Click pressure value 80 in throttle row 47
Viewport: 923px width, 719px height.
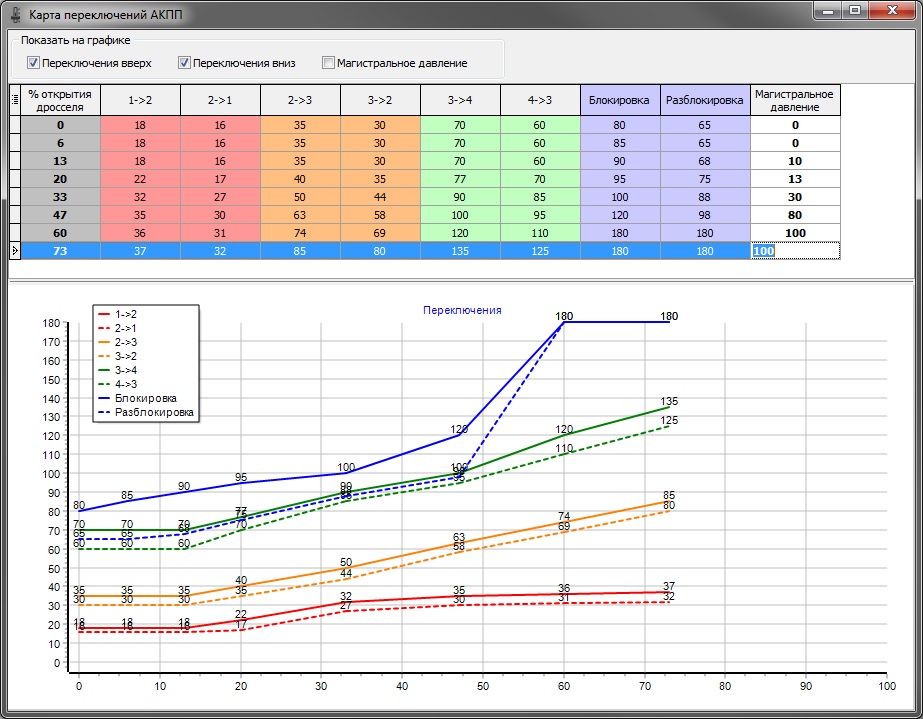tap(795, 215)
